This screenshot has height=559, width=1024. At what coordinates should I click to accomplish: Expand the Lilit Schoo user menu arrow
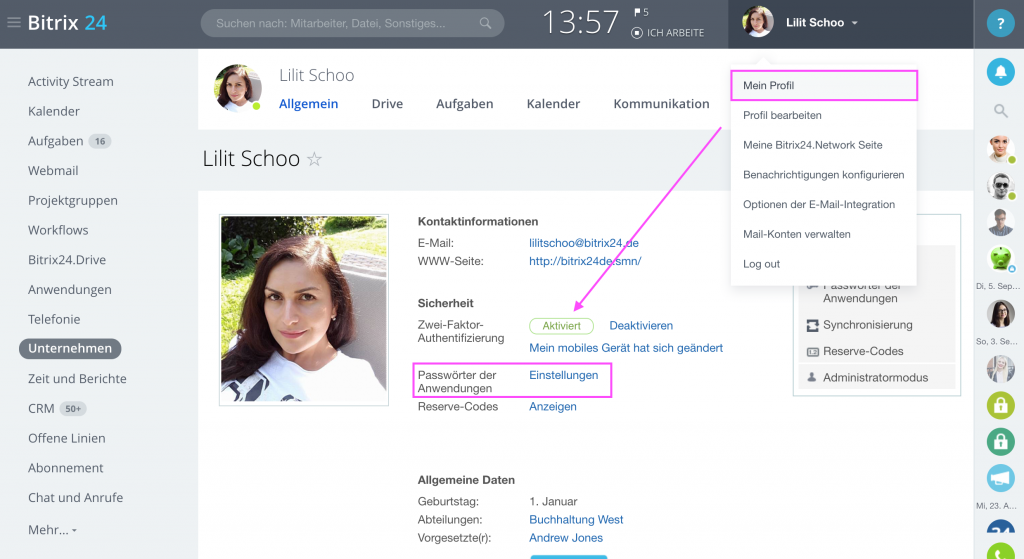[854, 23]
